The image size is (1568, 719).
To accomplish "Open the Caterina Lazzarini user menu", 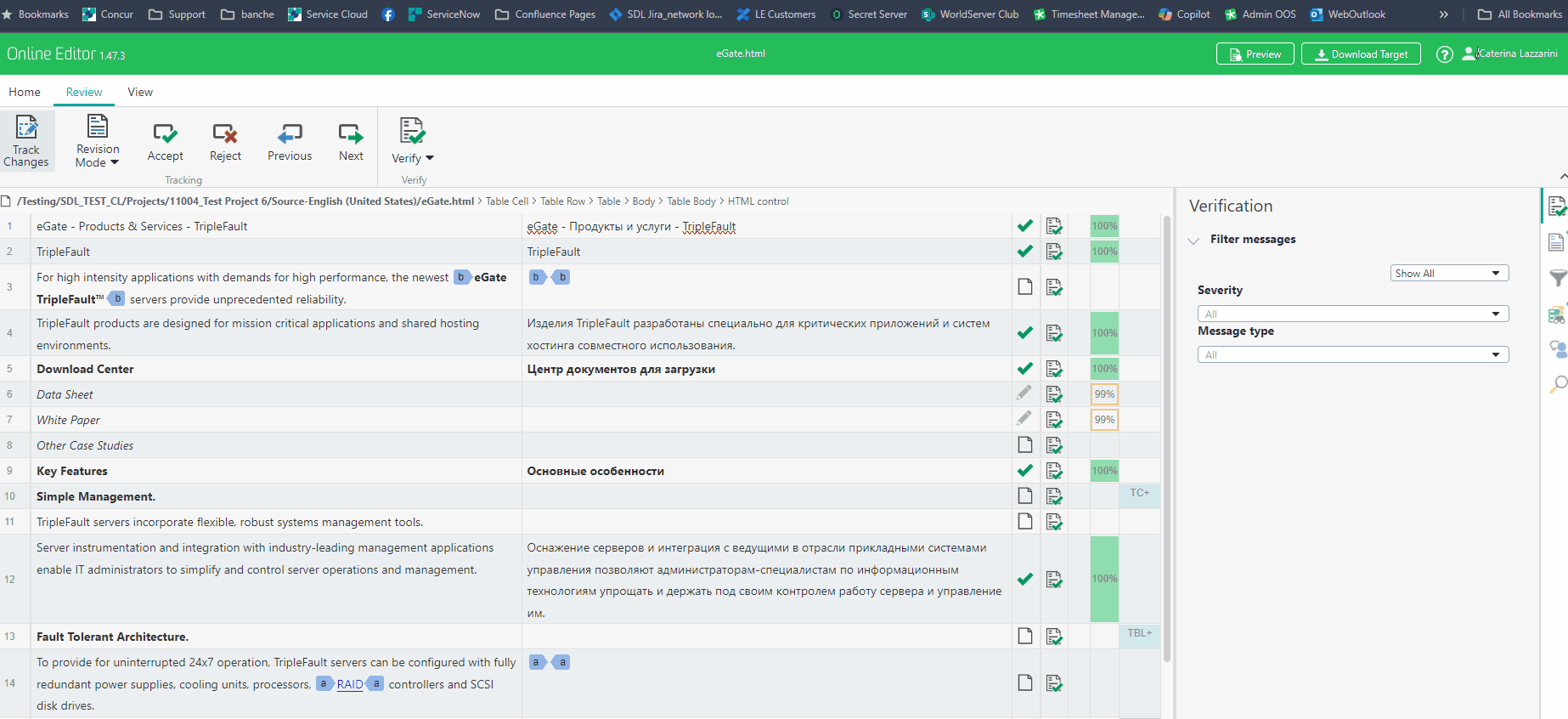I will pos(1510,54).
